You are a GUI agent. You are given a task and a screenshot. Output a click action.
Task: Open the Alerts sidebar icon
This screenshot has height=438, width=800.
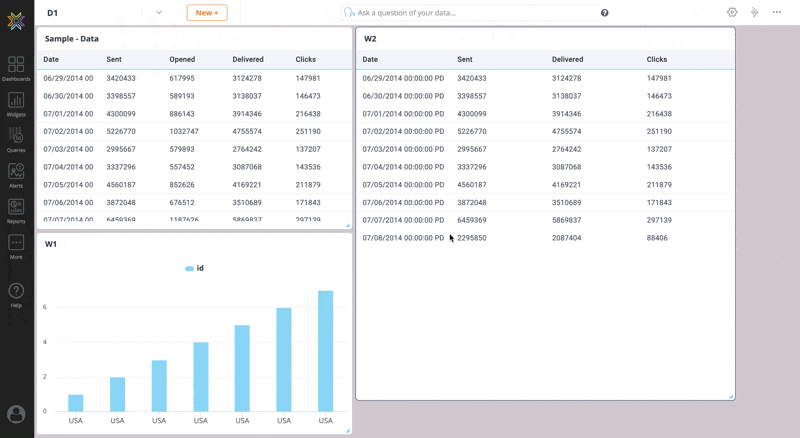pyautogui.click(x=16, y=175)
